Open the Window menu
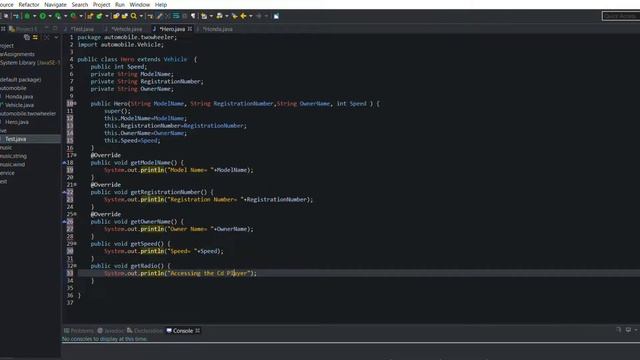 tap(140, 4)
